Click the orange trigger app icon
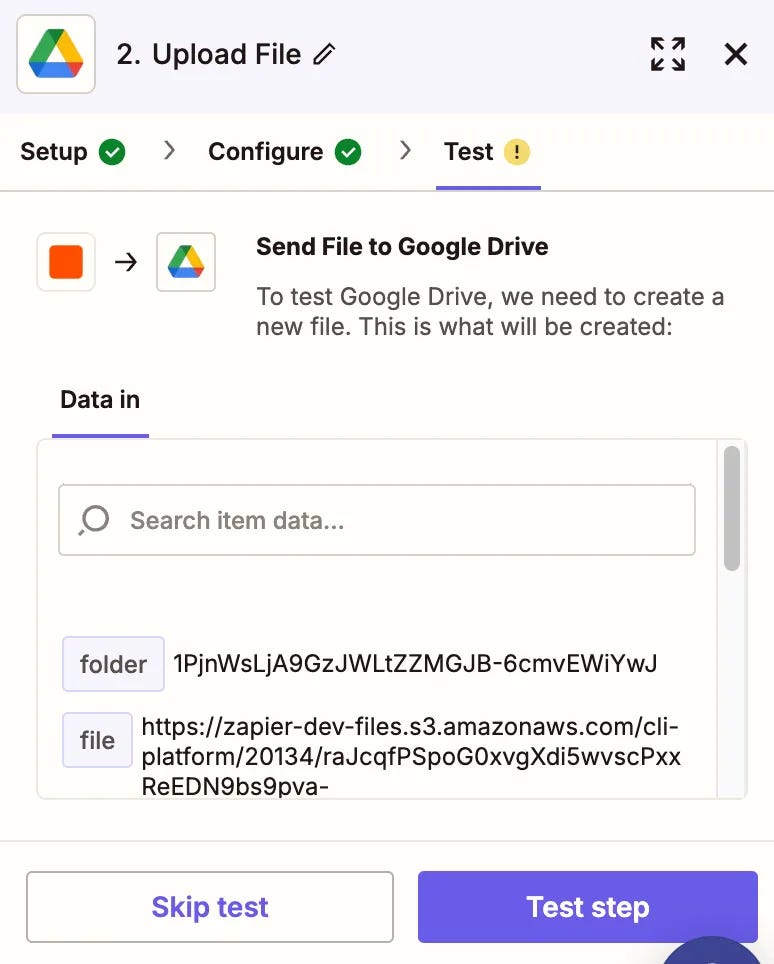This screenshot has height=964, width=774. pyautogui.click(x=66, y=262)
